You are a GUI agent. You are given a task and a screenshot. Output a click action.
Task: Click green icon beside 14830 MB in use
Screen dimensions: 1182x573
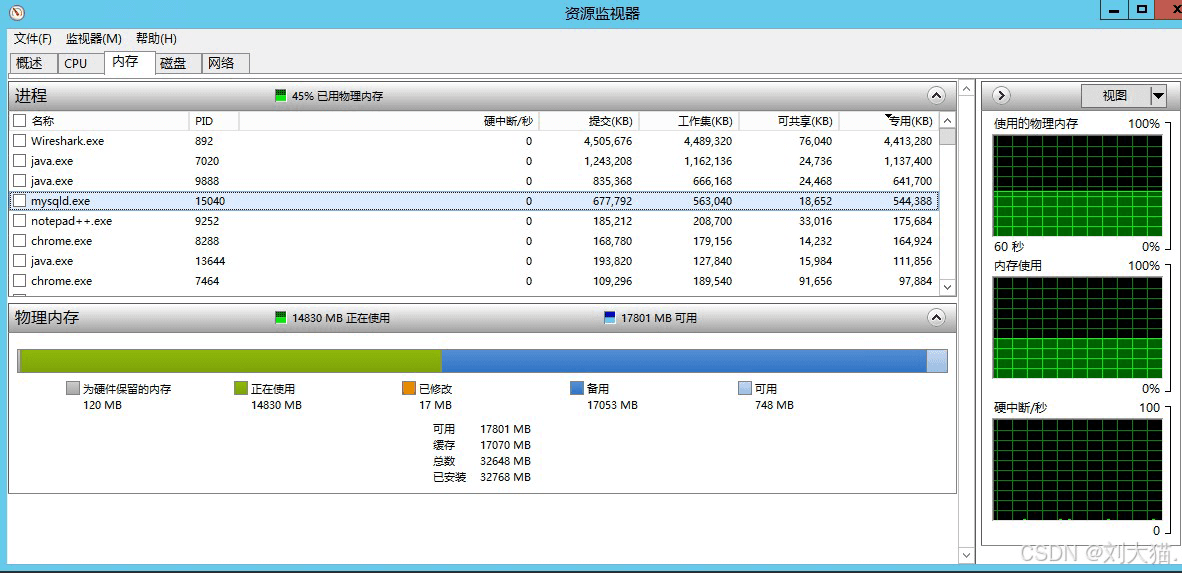tap(281, 318)
